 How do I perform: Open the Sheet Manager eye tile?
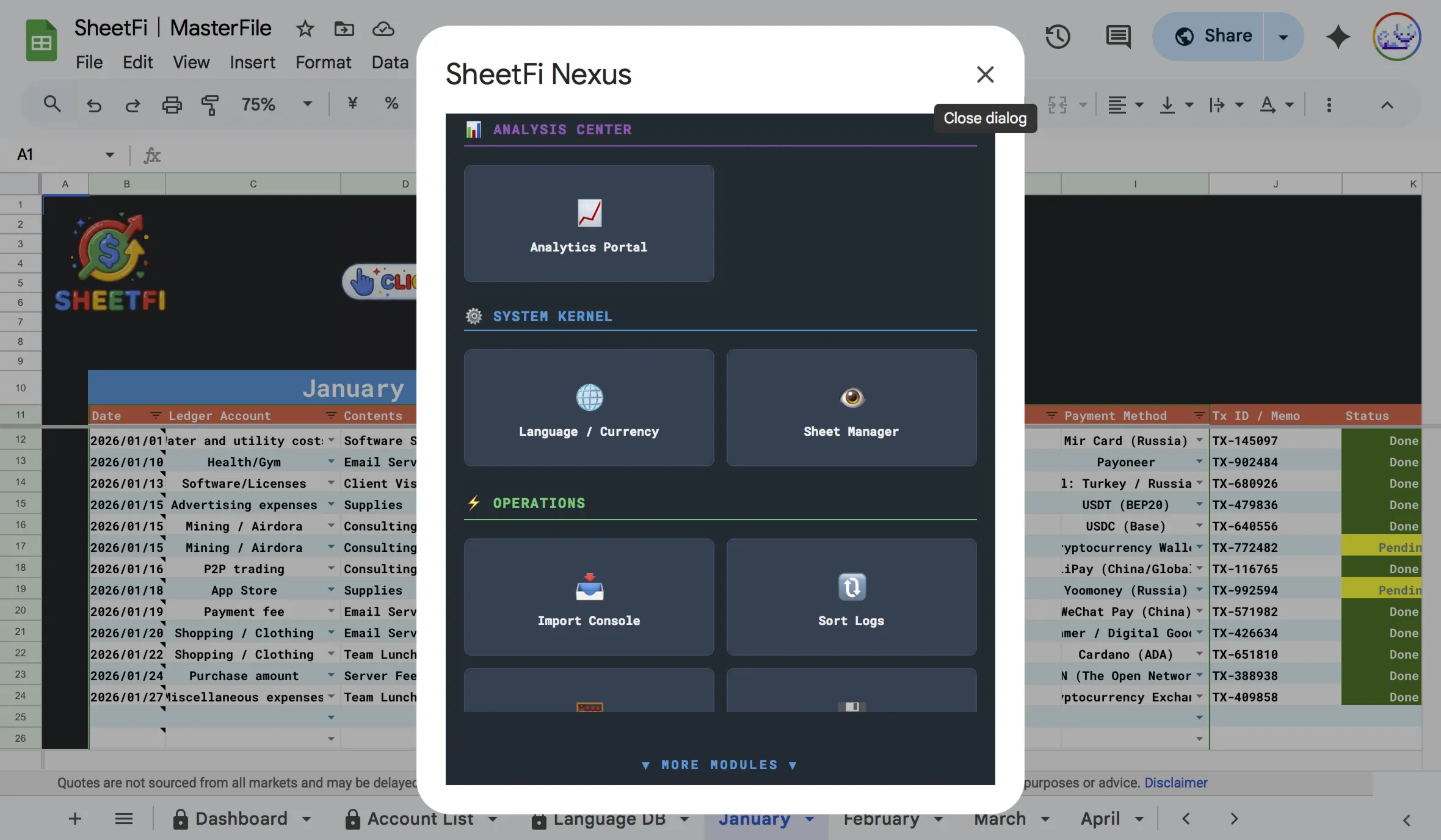click(x=851, y=408)
